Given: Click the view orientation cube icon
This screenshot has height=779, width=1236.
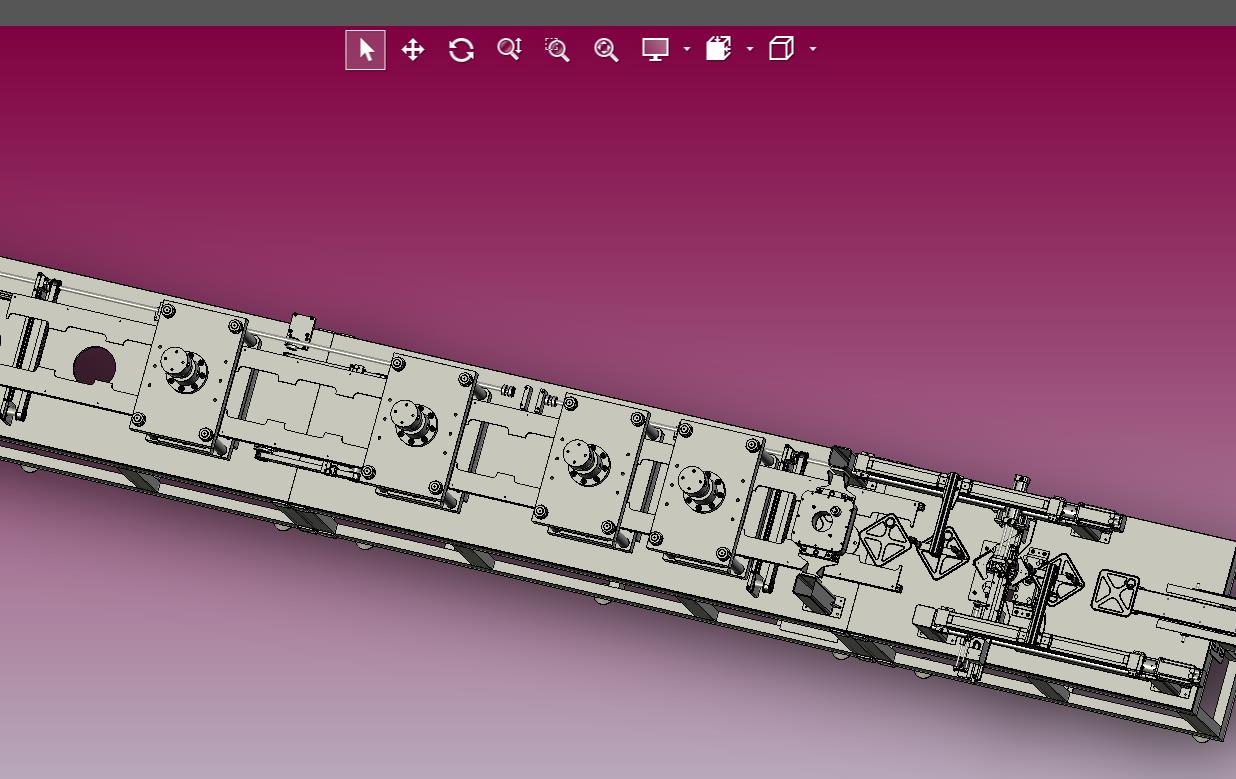Looking at the screenshot, I should tap(781, 49).
